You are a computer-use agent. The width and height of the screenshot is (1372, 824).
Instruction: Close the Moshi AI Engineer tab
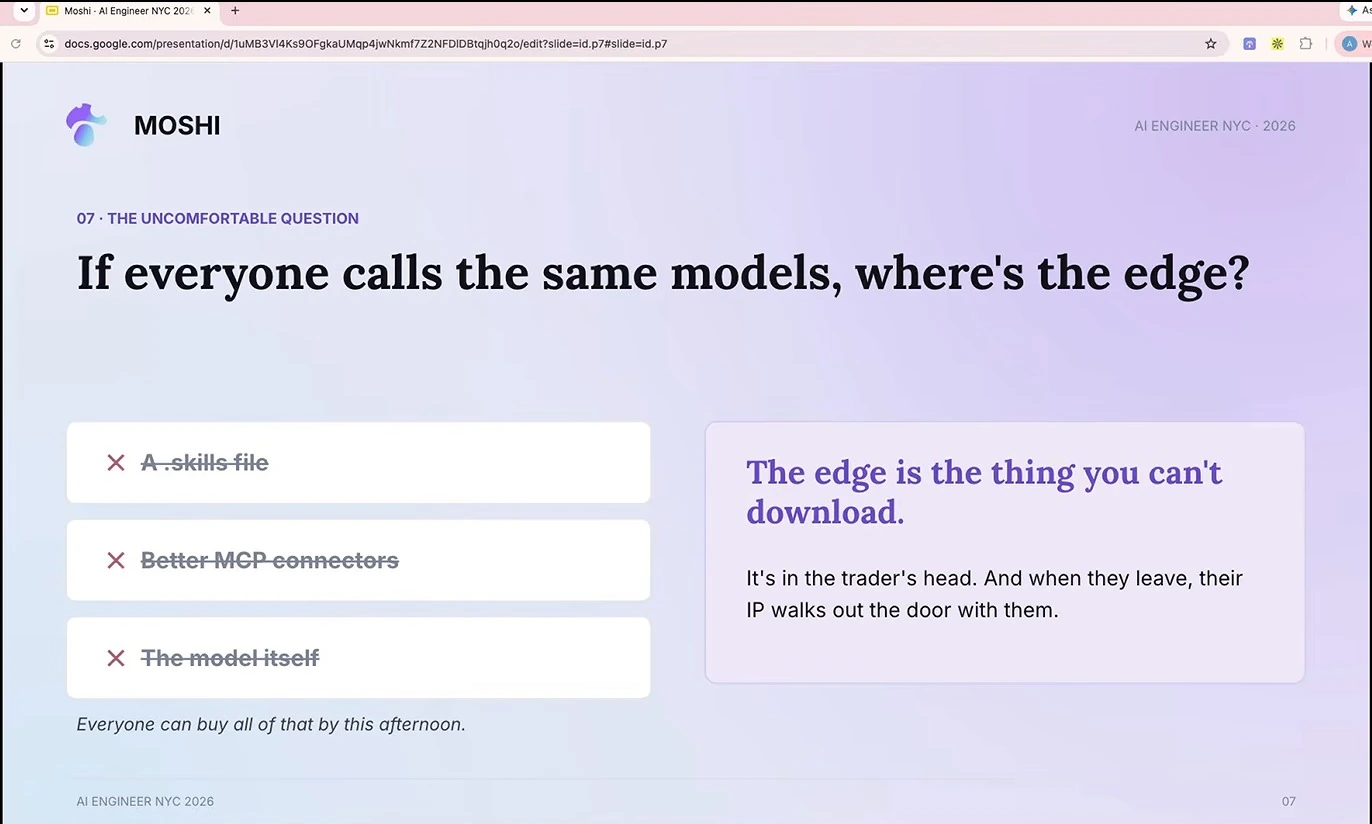pyautogui.click(x=207, y=11)
